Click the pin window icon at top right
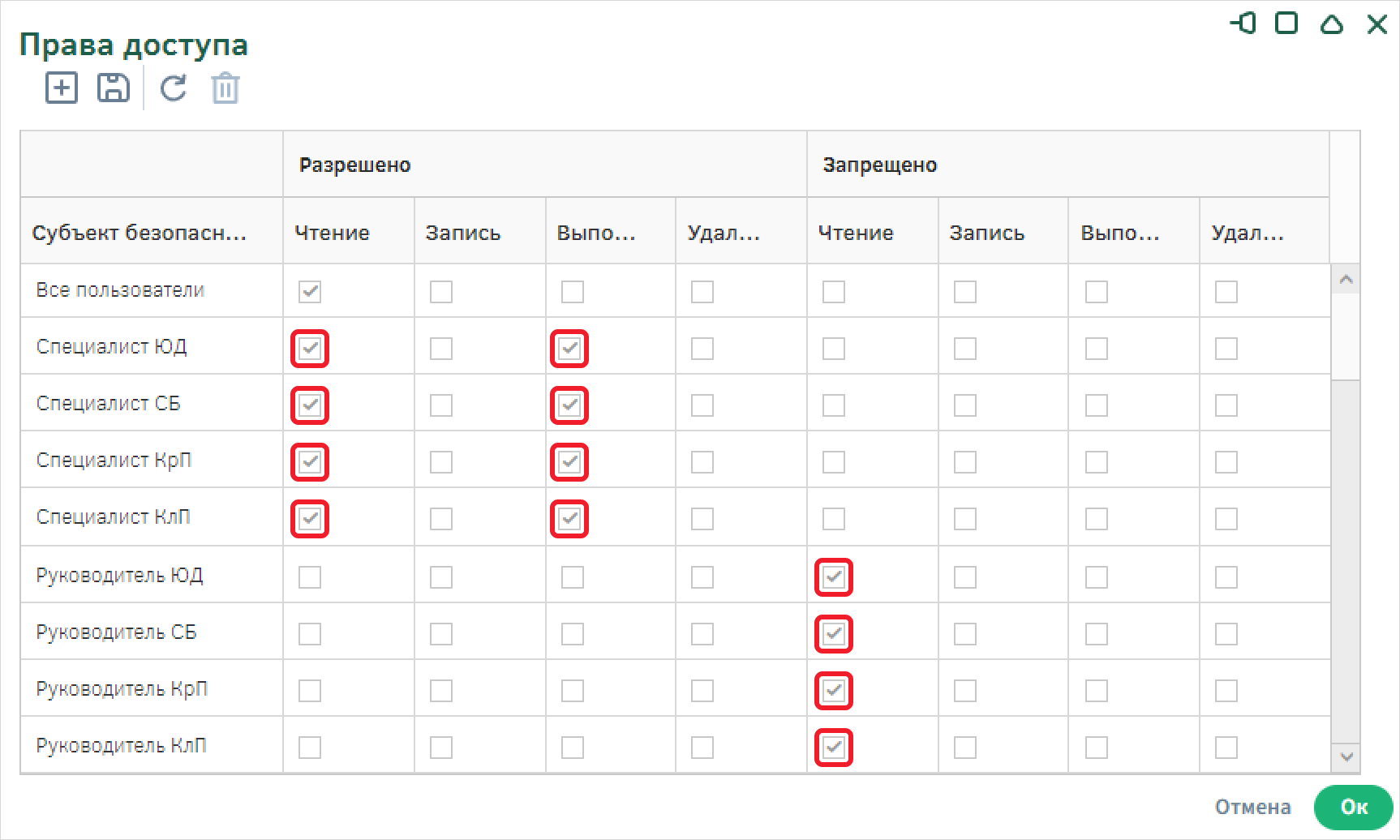The width and height of the screenshot is (1400, 840). tap(1243, 24)
